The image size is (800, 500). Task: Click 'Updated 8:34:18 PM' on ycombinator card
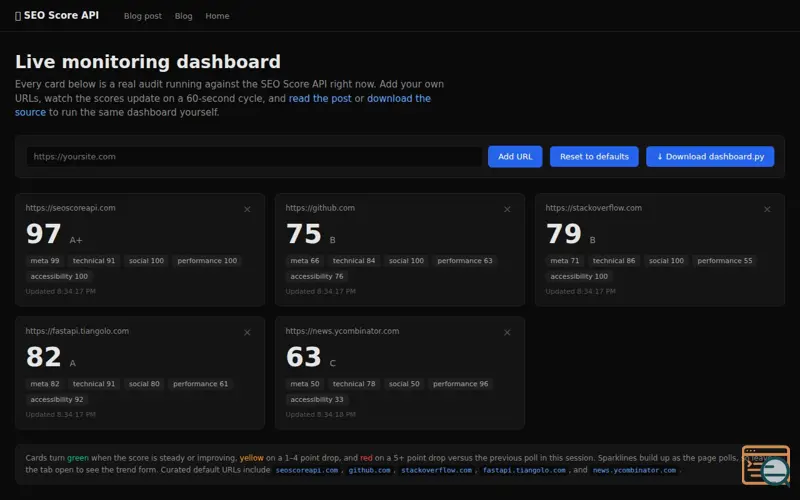pos(320,414)
